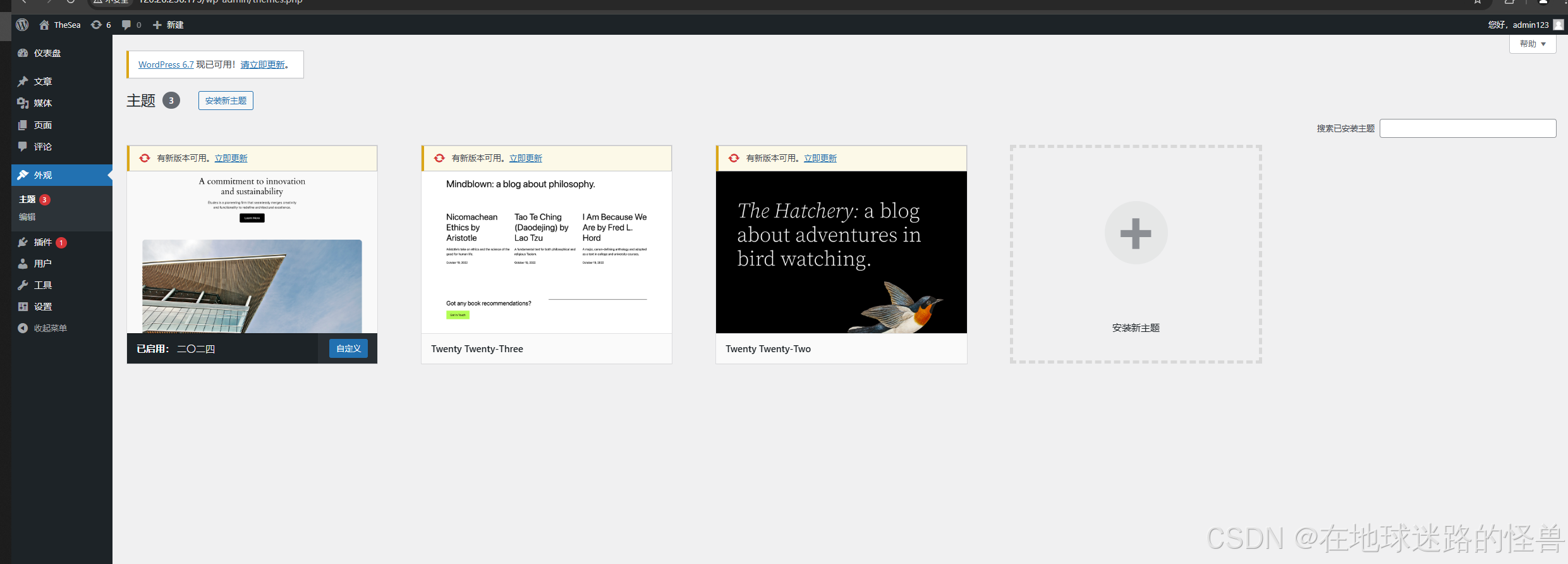Click the collapse menu arrow icon

click(x=23, y=328)
